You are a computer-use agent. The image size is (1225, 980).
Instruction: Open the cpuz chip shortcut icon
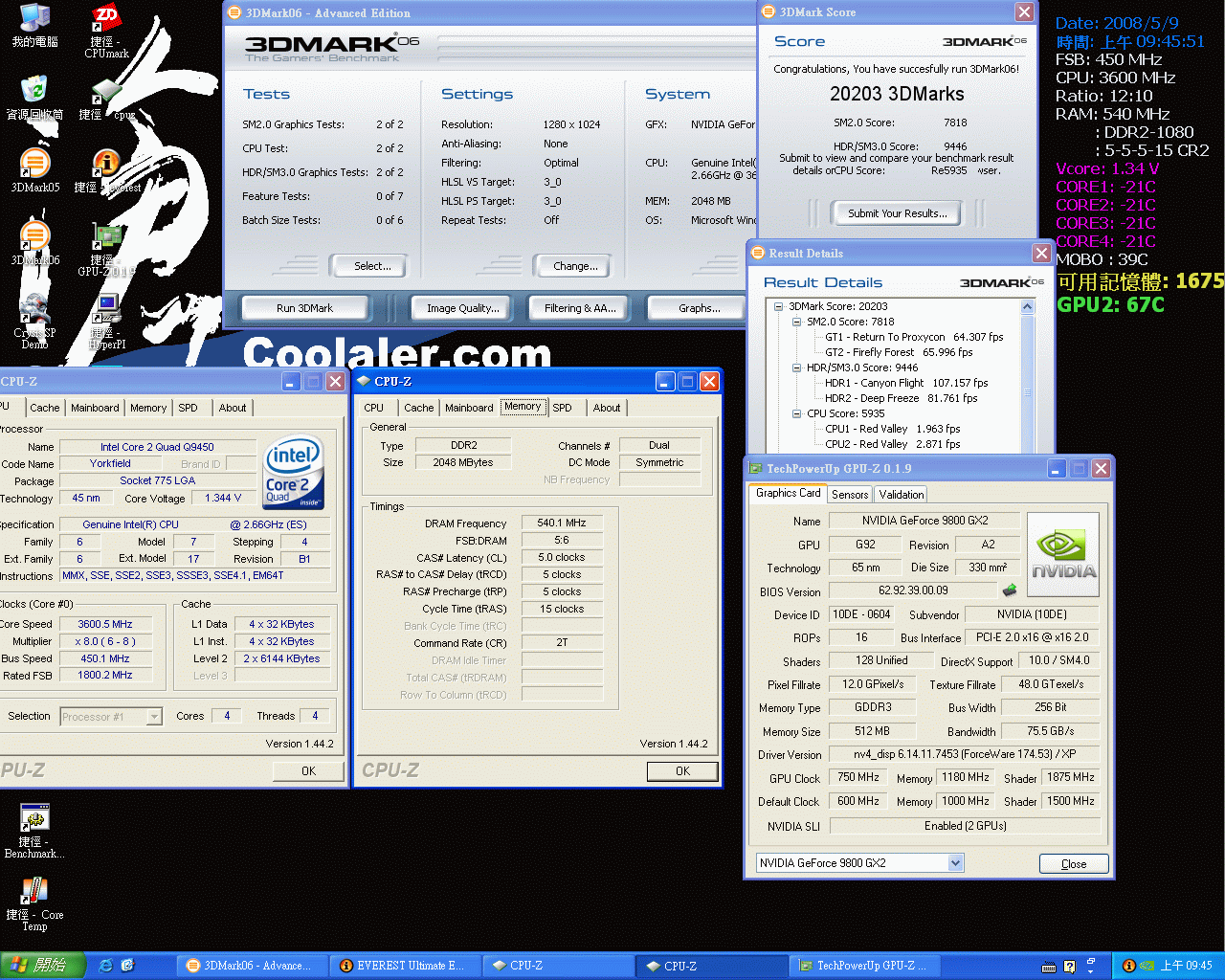coord(106,98)
